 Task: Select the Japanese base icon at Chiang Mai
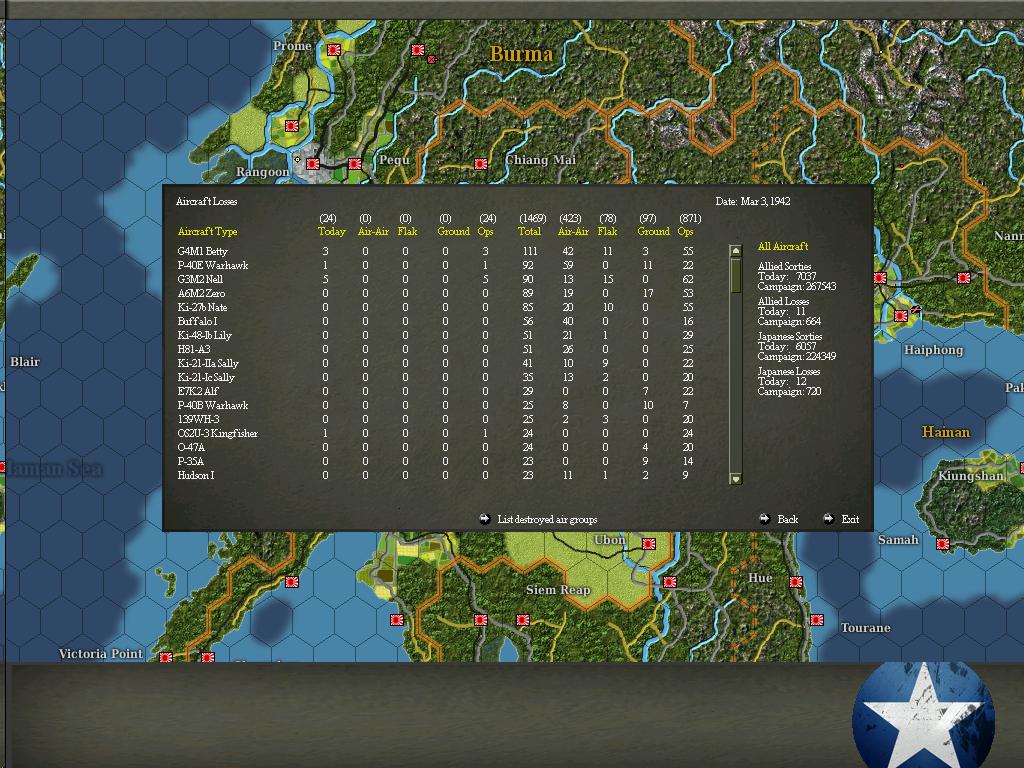click(481, 164)
